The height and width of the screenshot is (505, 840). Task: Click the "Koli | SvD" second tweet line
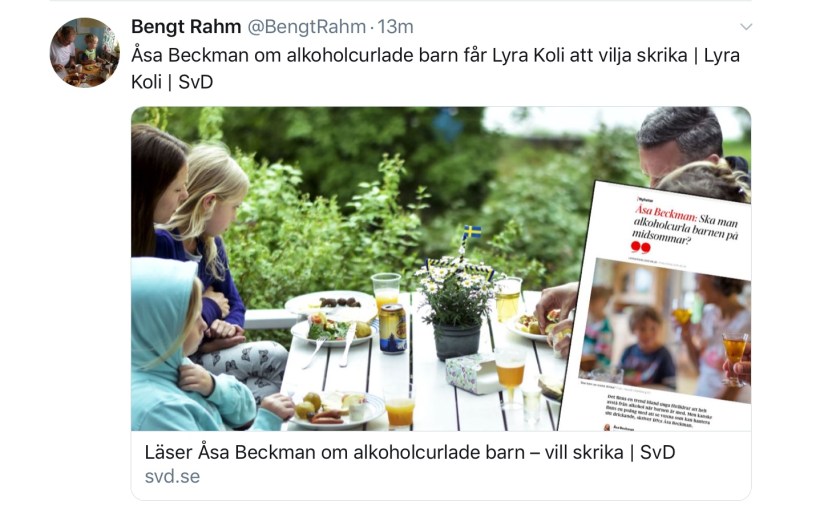(x=172, y=82)
